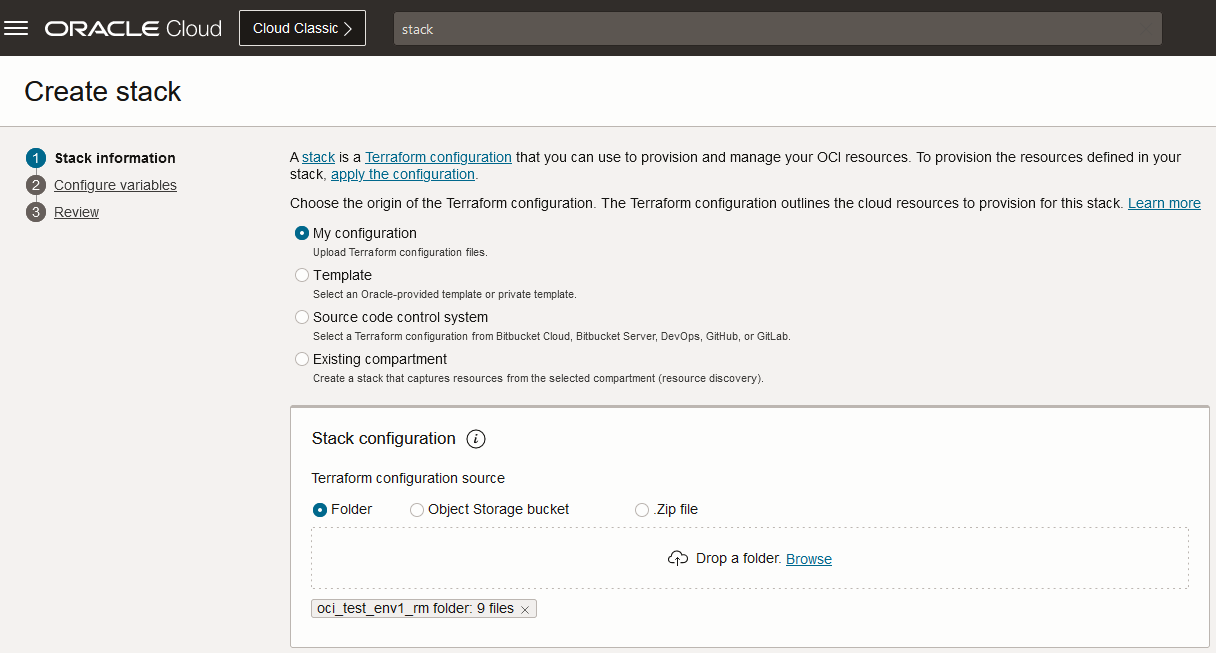Click the Drop a folder upload area
This screenshot has width=1216, height=653.
(750, 558)
